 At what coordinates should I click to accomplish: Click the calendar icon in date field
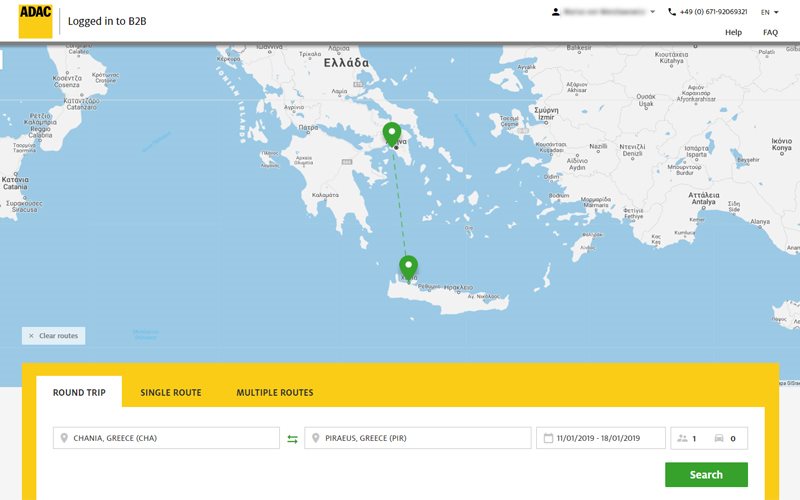pyautogui.click(x=548, y=438)
